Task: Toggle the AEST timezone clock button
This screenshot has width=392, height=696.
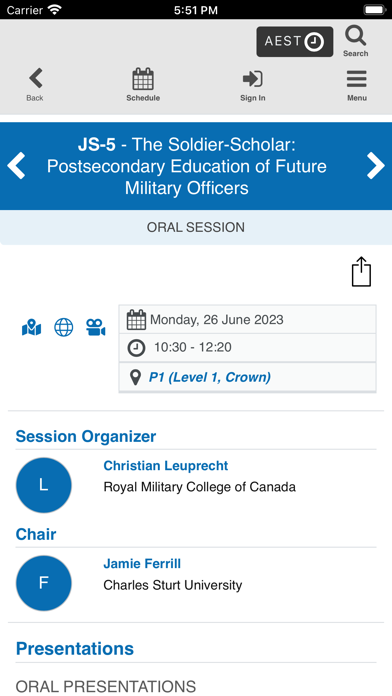Action: (x=294, y=42)
